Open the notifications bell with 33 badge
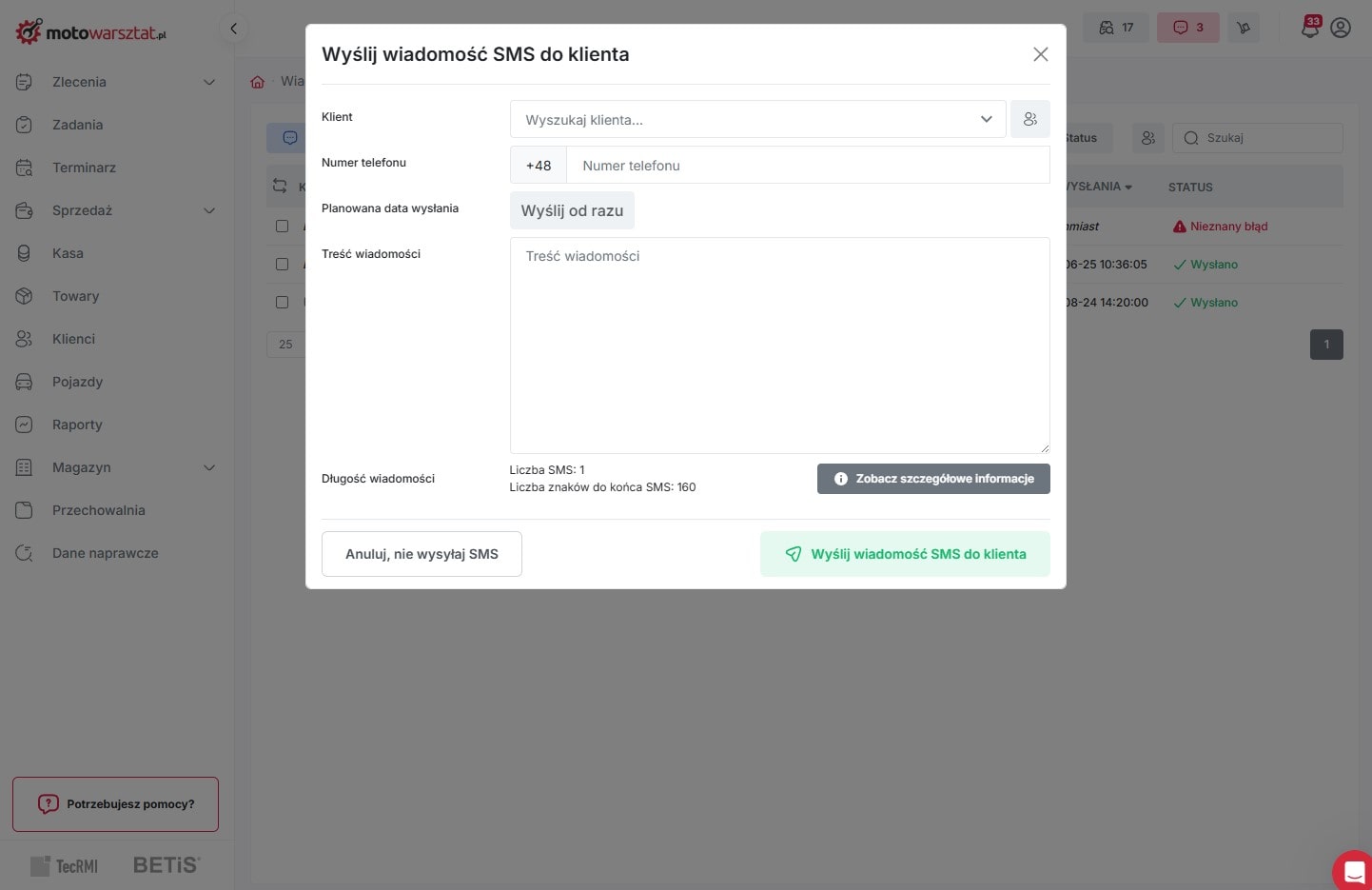The height and width of the screenshot is (890, 1372). [1310, 28]
